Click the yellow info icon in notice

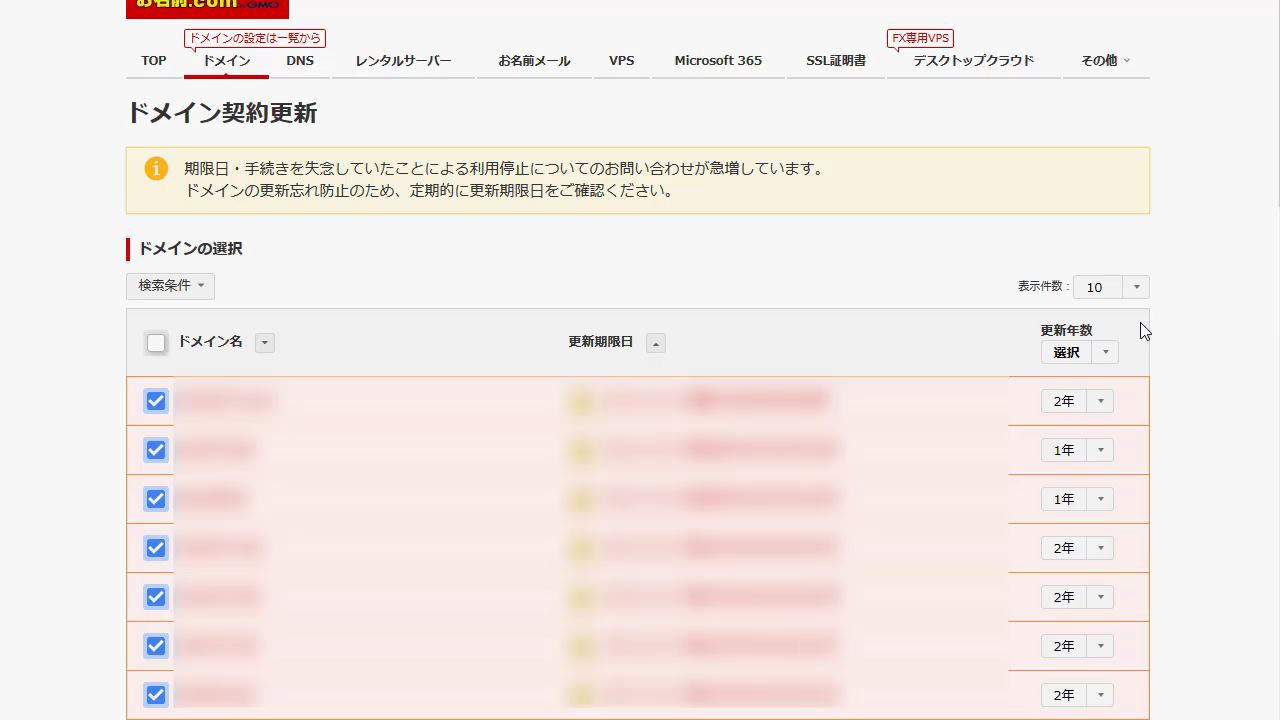point(156,168)
